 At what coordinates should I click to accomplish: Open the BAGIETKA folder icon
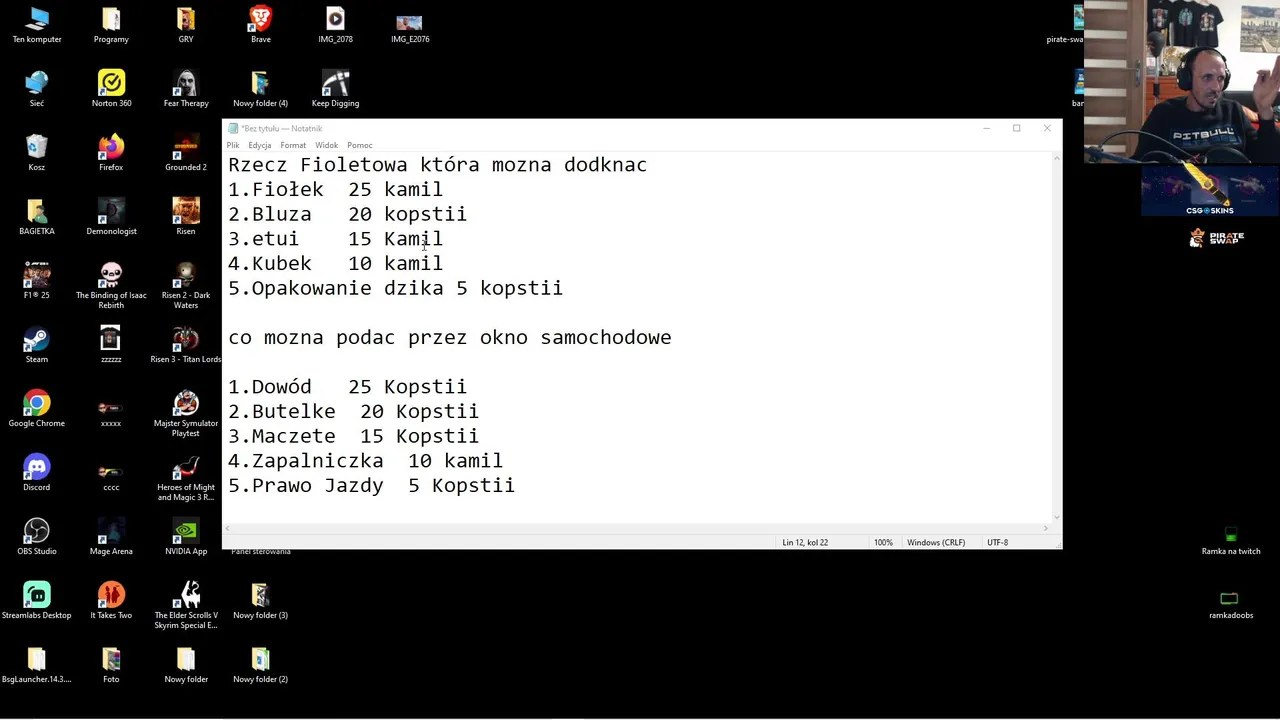37,217
